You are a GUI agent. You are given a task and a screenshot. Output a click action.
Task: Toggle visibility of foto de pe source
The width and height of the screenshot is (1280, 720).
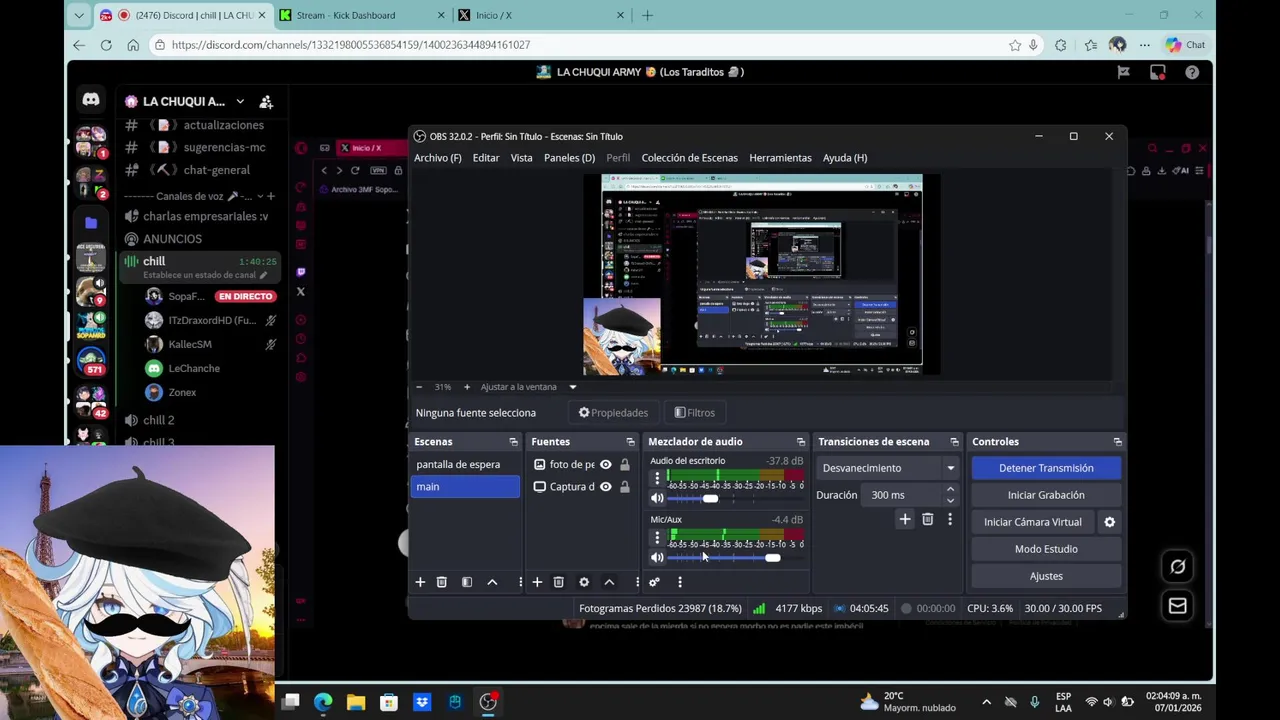pyautogui.click(x=605, y=465)
